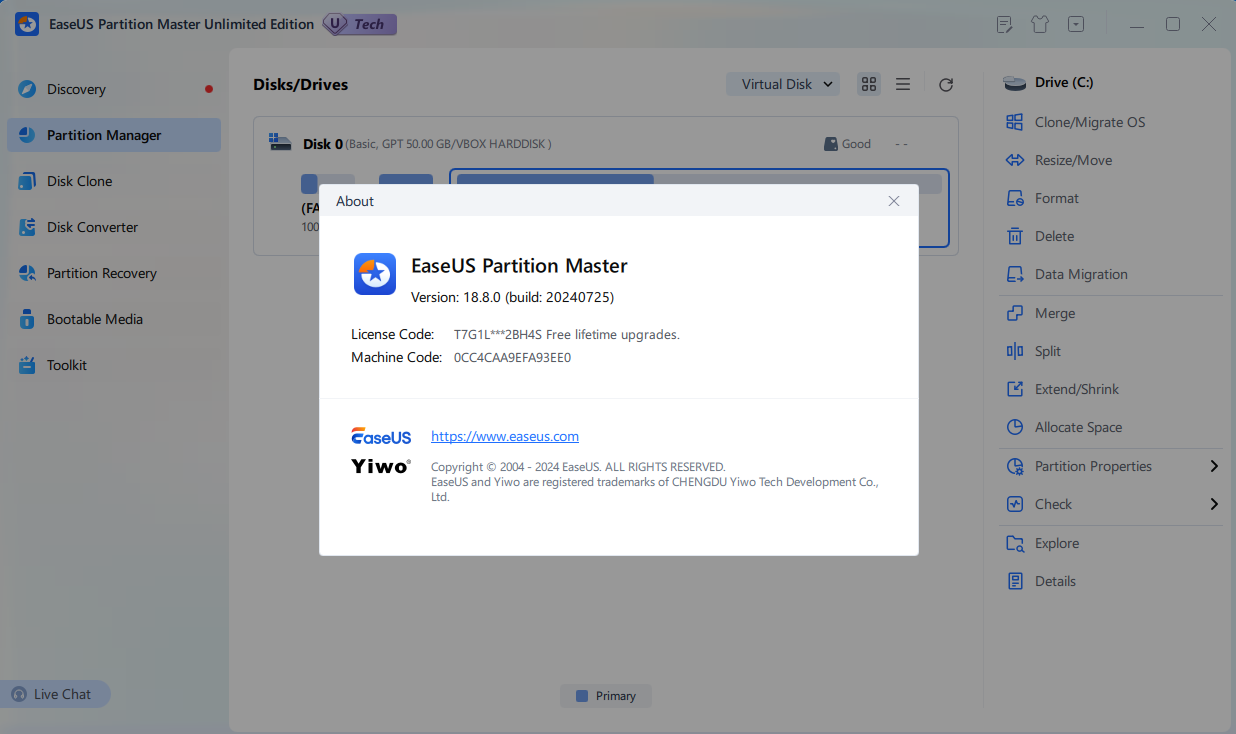Switch to list view of disks
The height and width of the screenshot is (734, 1236).
[x=903, y=84]
